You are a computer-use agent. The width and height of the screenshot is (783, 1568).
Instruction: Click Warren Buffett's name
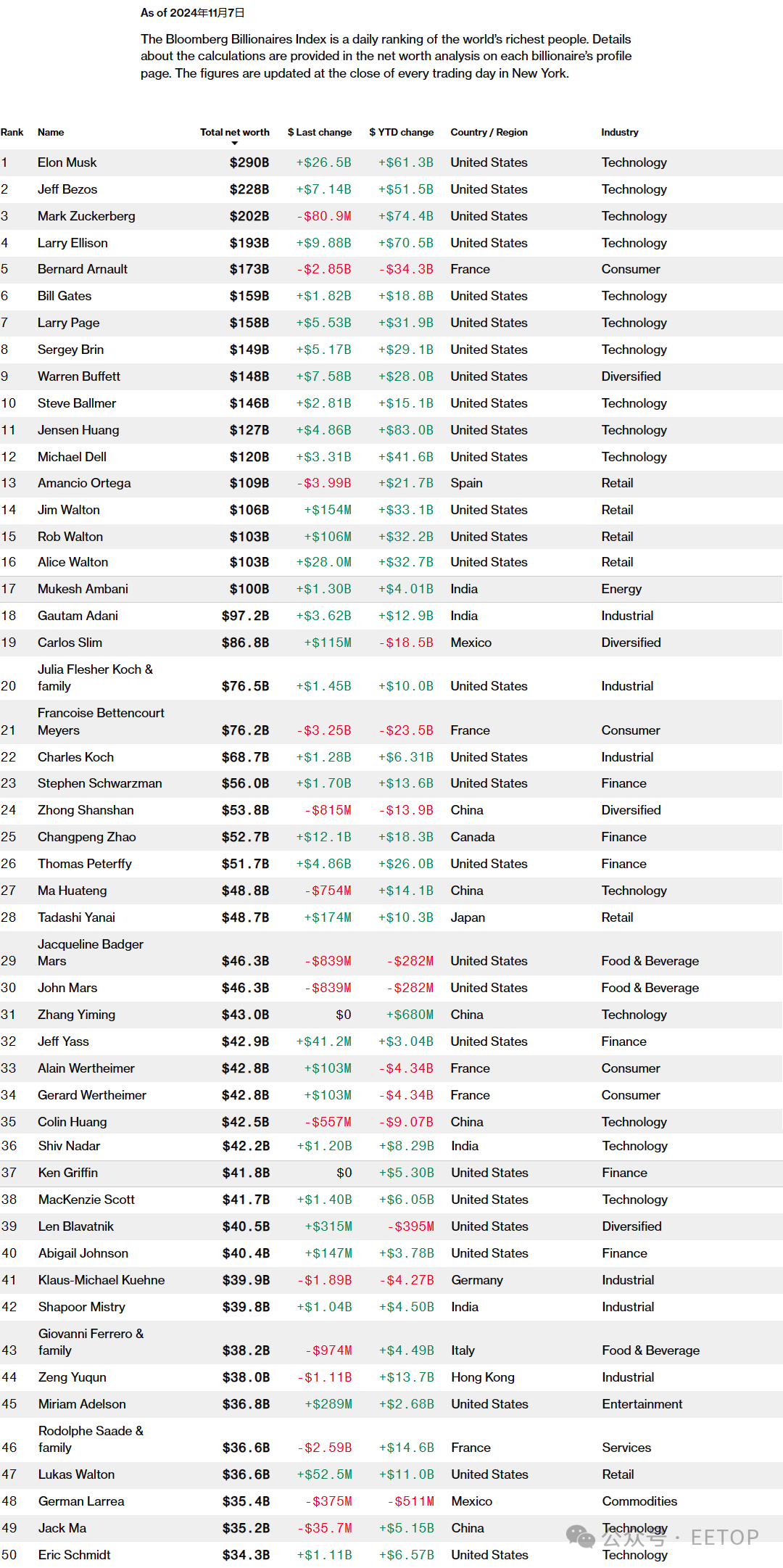tap(79, 376)
